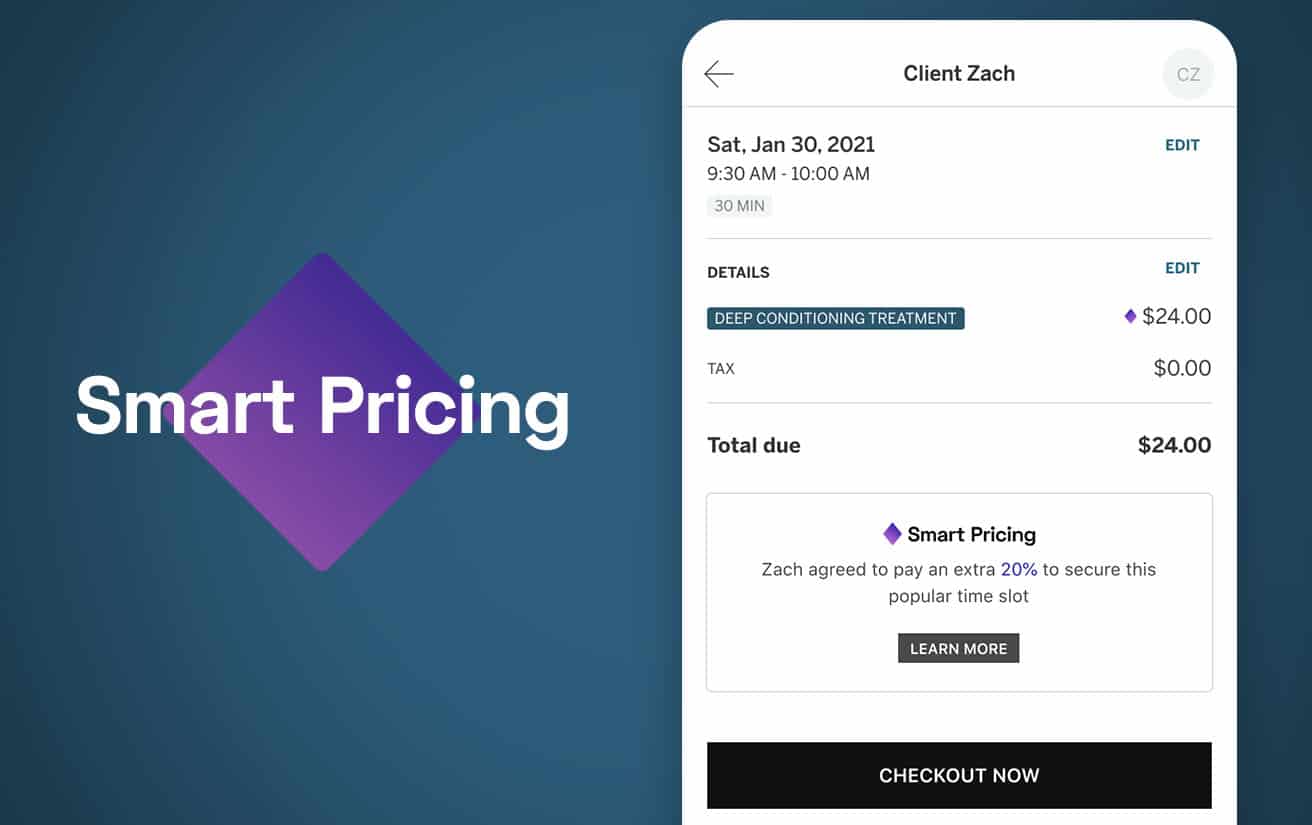Click the back arrow icon
Viewport: 1312px width, 825px height.
point(719,74)
